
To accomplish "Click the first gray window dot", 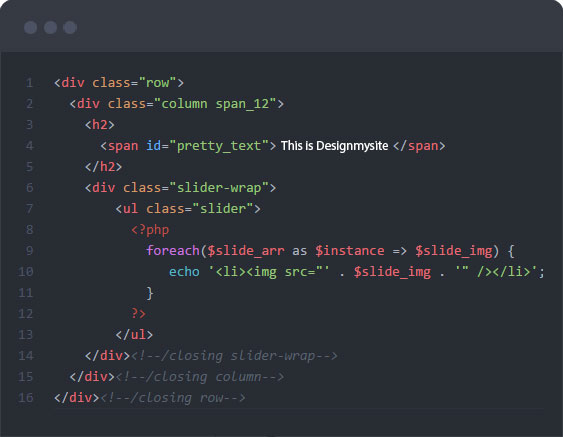I will click(31, 28).
